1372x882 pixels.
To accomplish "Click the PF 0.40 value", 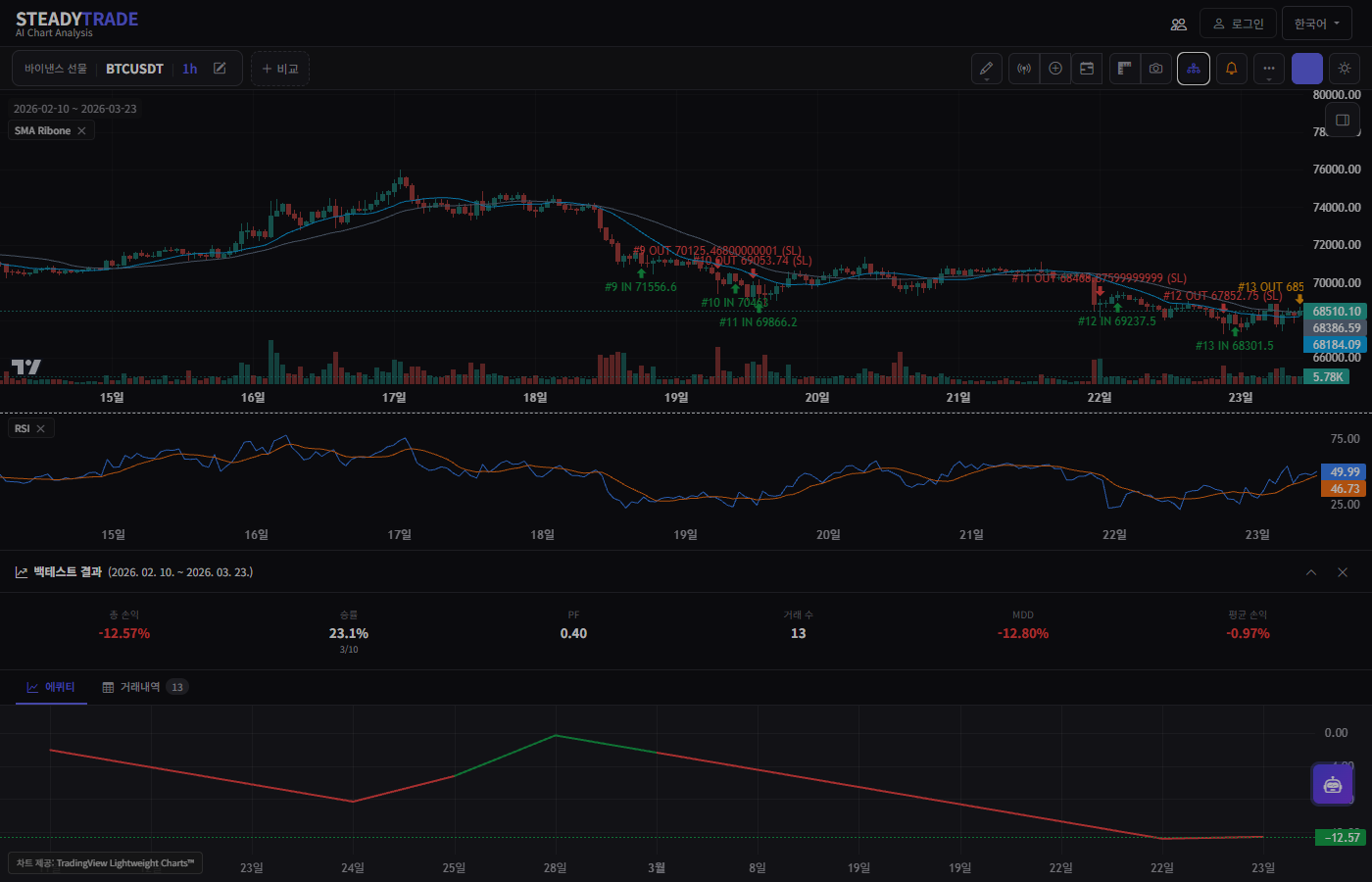I will point(573,634).
